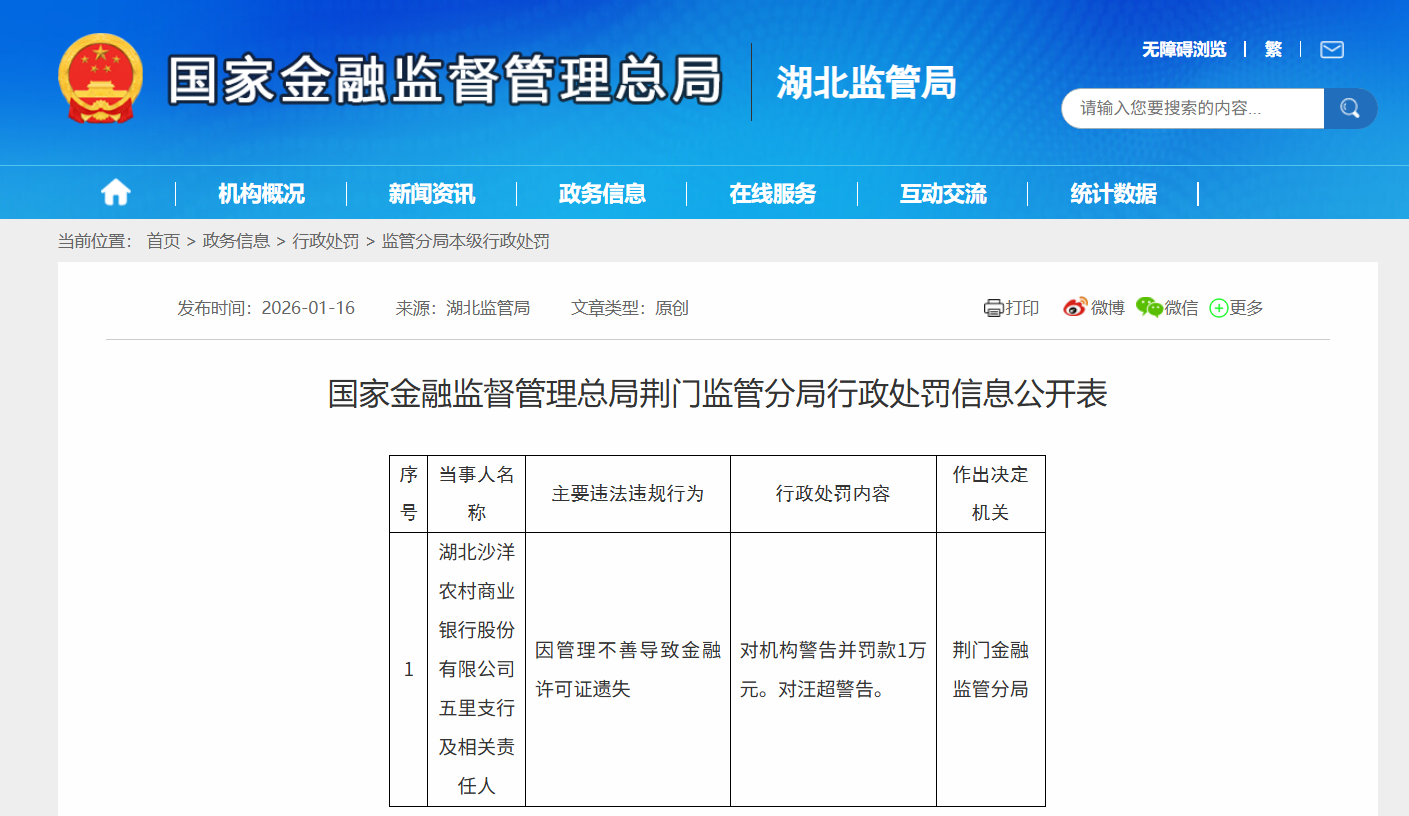Open more sharing options via 更多 icon
This screenshot has height=816, width=1409.
[1218, 307]
